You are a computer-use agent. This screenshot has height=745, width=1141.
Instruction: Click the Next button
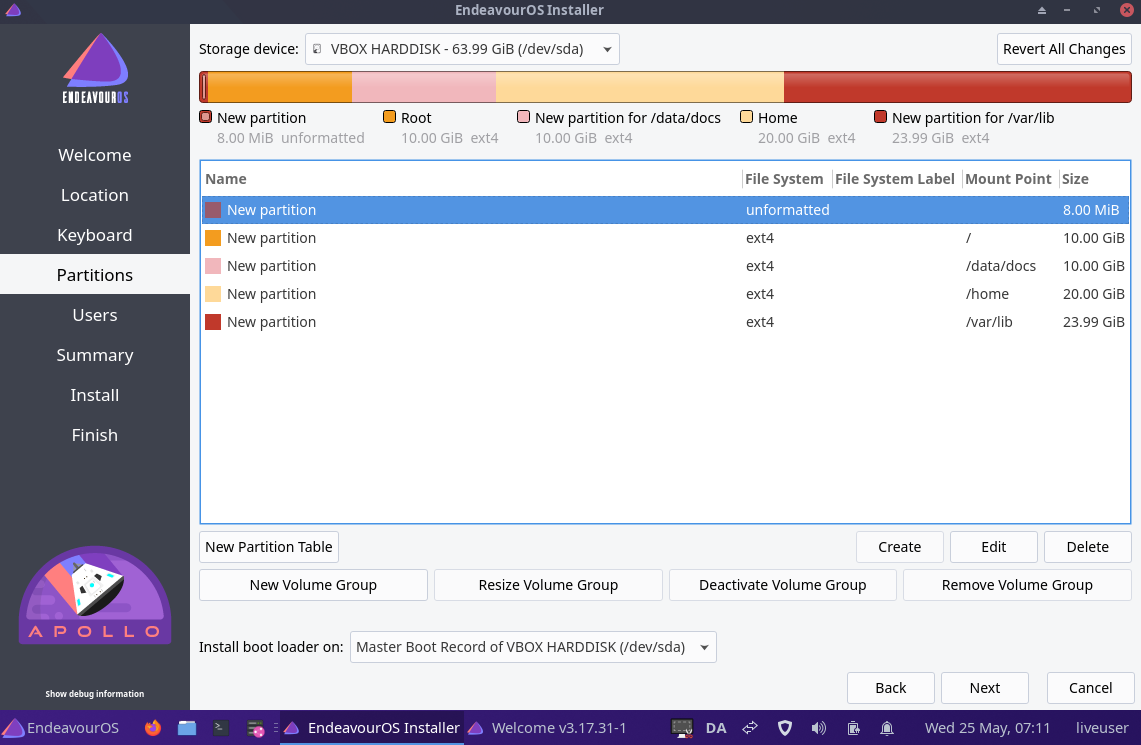tap(985, 688)
